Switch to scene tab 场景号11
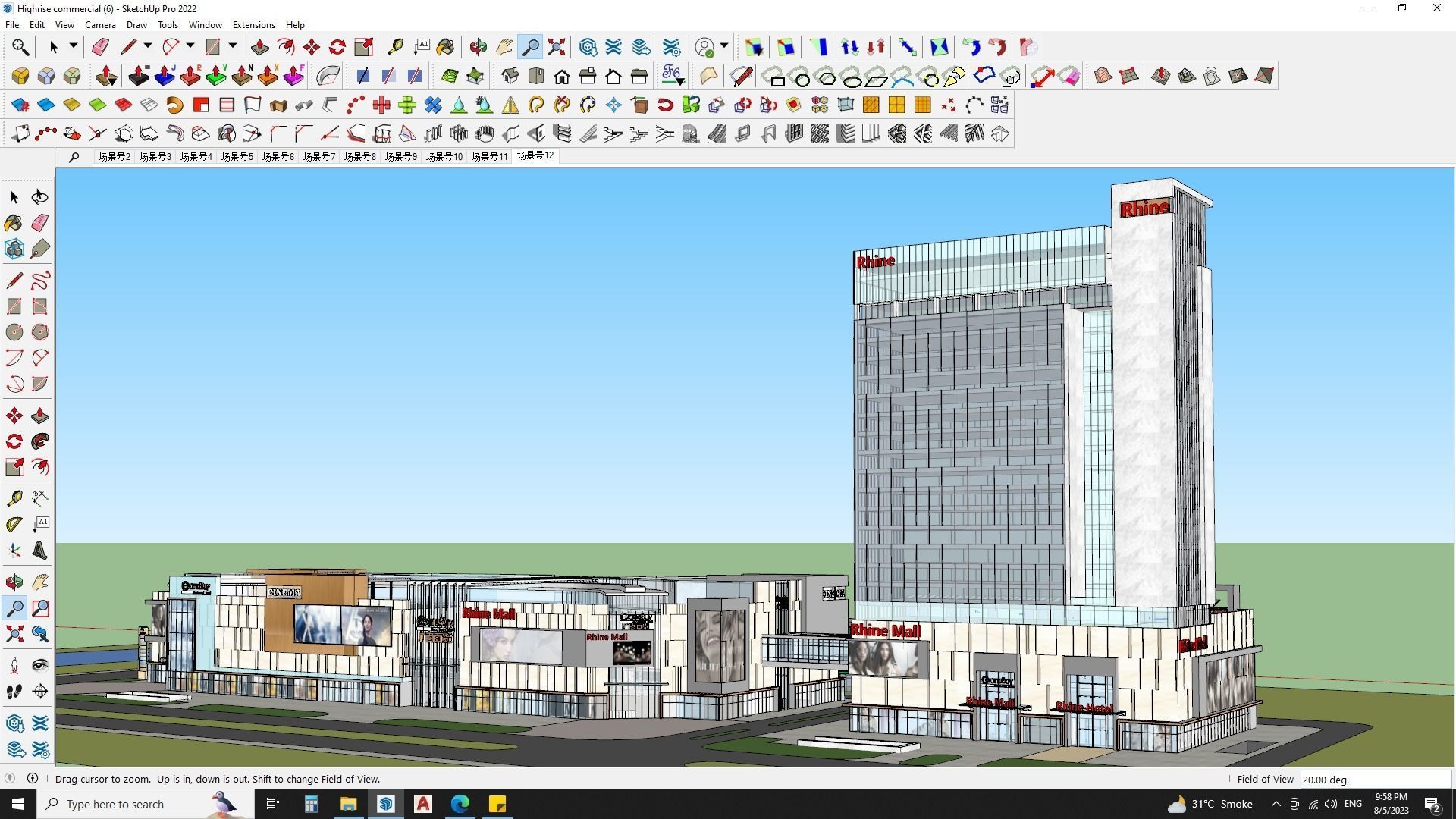 pos(489,157)
